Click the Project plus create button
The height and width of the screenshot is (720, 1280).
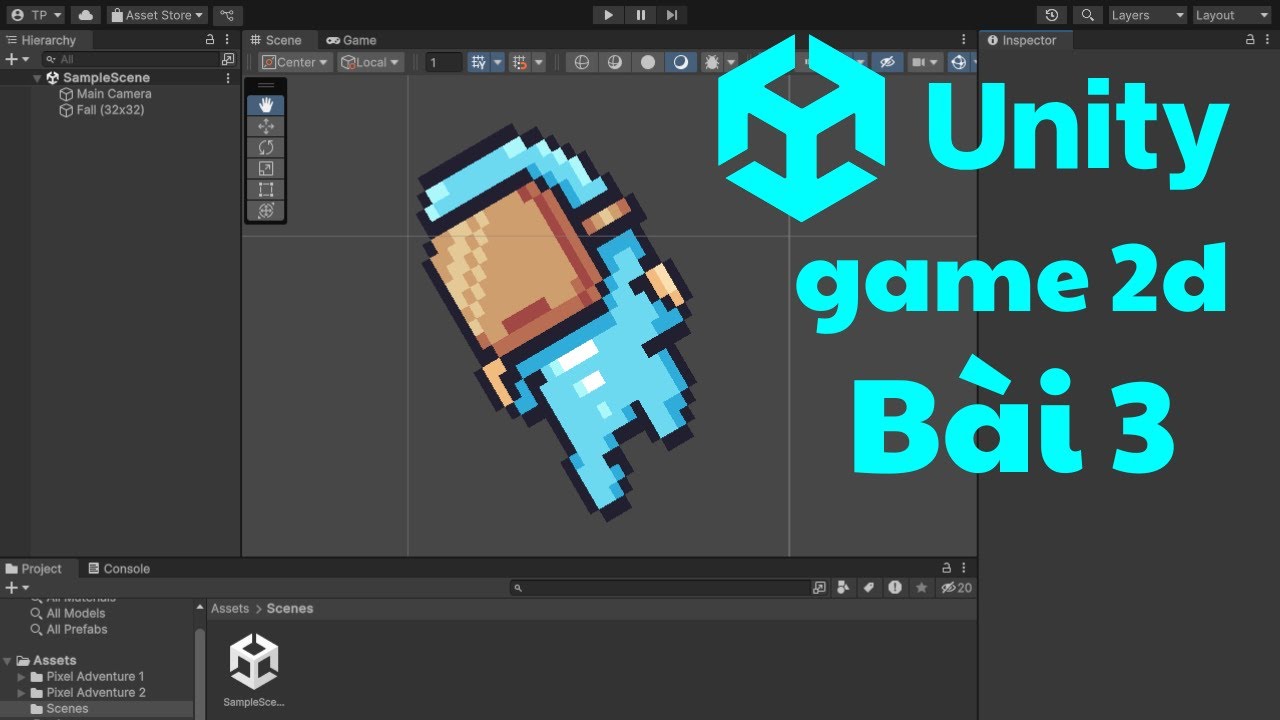click(x=18, y=587)
